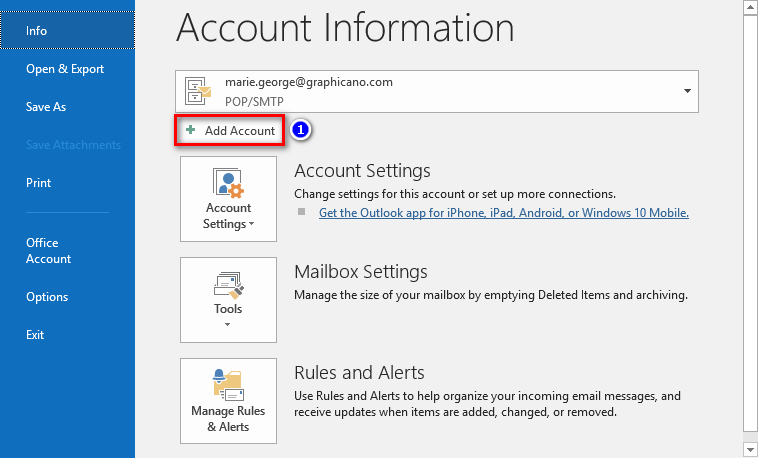Click the Rules and Alerts heading text
This screenshot has height=458, width=758.
(359, 373)
